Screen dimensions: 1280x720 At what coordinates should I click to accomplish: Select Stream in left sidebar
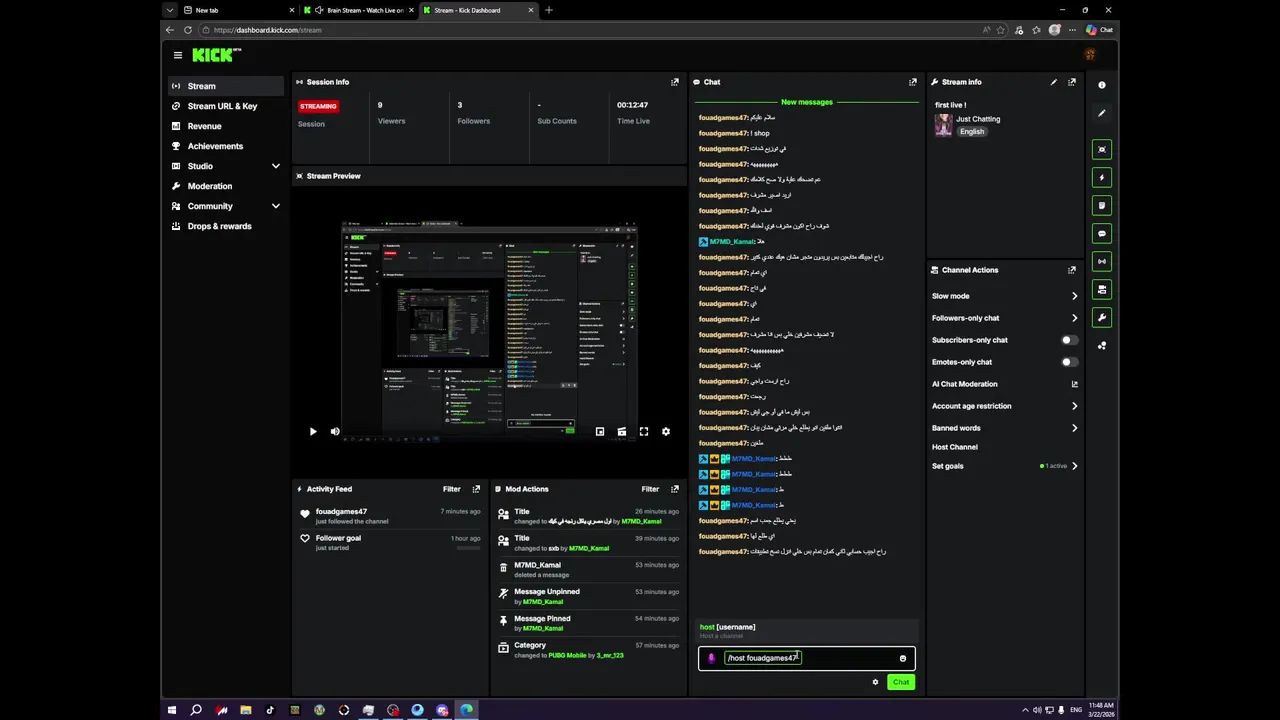[x=226, y=86]
